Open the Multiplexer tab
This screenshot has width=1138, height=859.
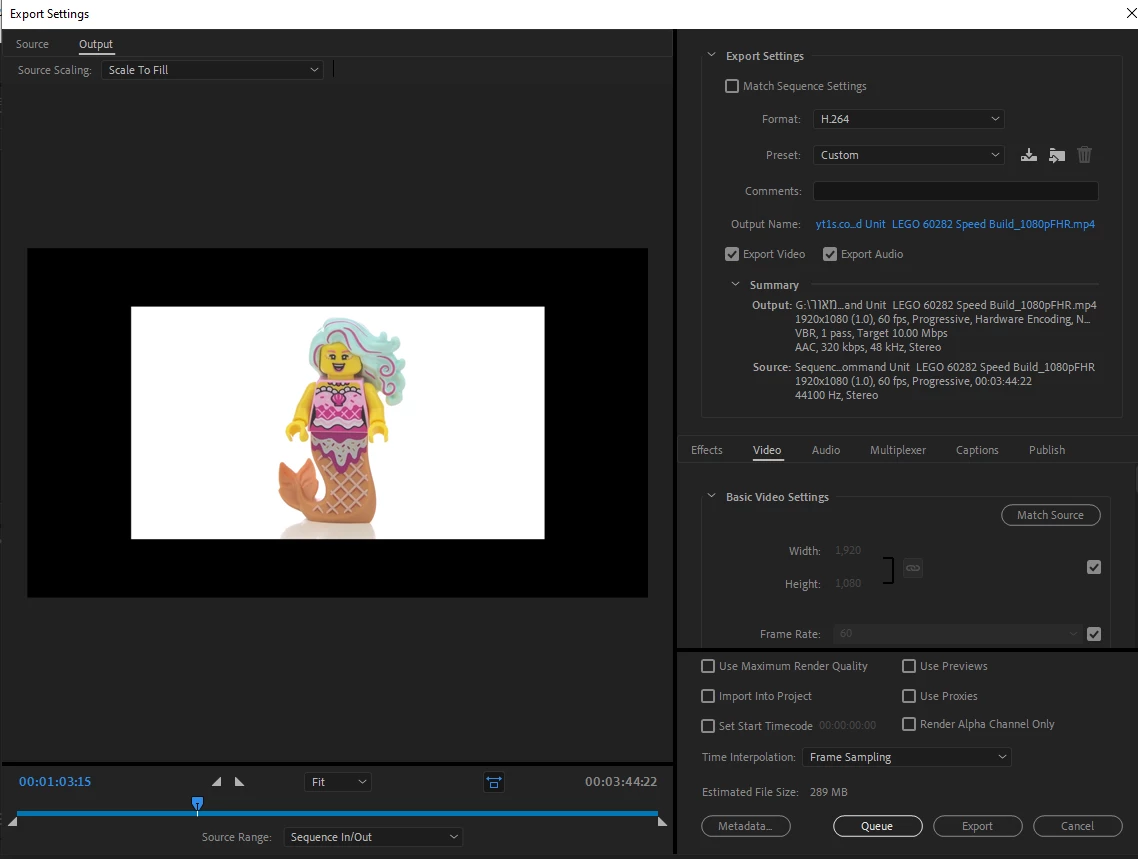coord(898,450)
